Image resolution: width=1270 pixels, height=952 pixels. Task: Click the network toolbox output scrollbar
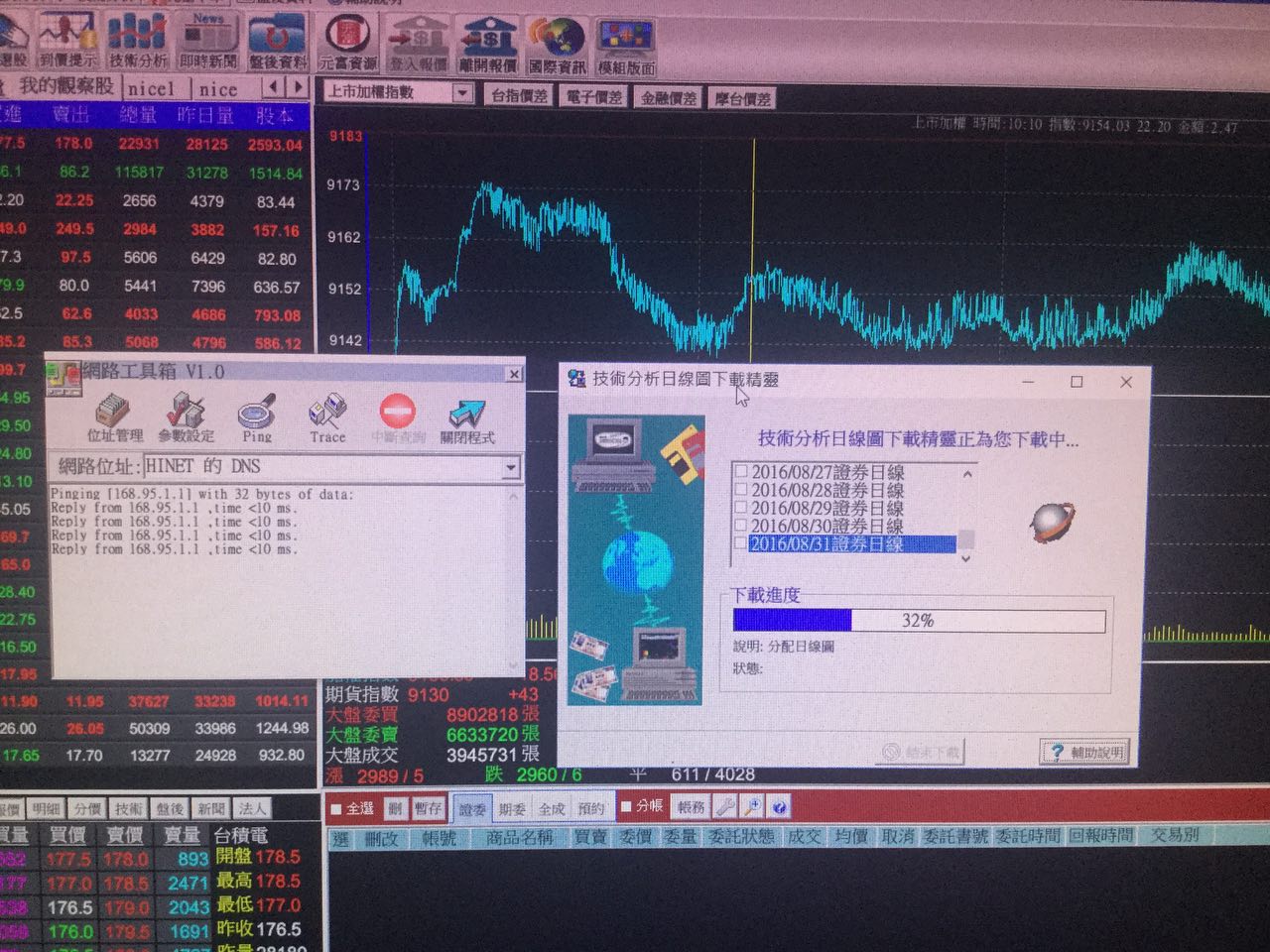(513, 580)
